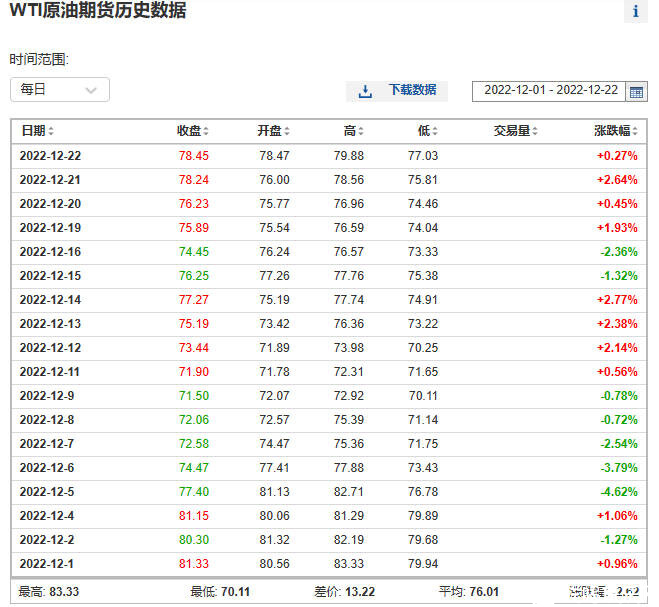Select the date cell 2022-12-16
Image resolution: width=659 pixels, height=607 pixels.
click(x=50, y=252)
